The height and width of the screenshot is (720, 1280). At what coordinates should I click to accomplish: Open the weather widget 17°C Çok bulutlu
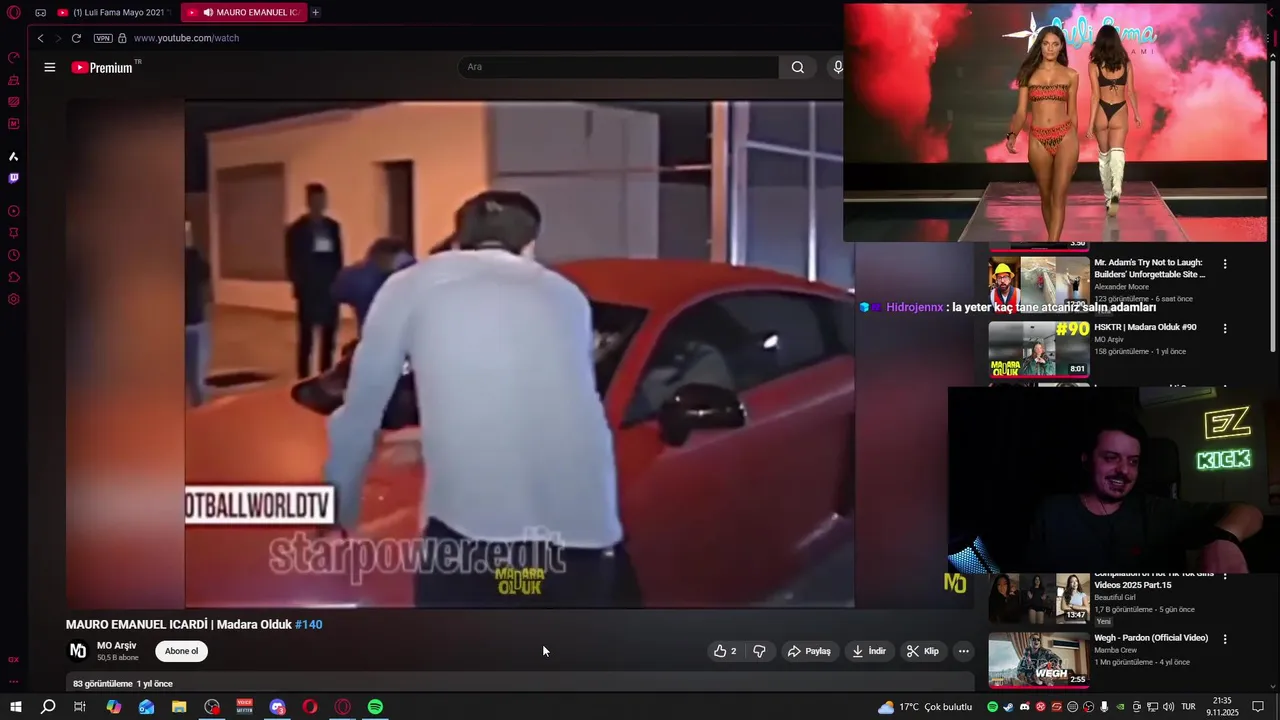tap(925, 707)
